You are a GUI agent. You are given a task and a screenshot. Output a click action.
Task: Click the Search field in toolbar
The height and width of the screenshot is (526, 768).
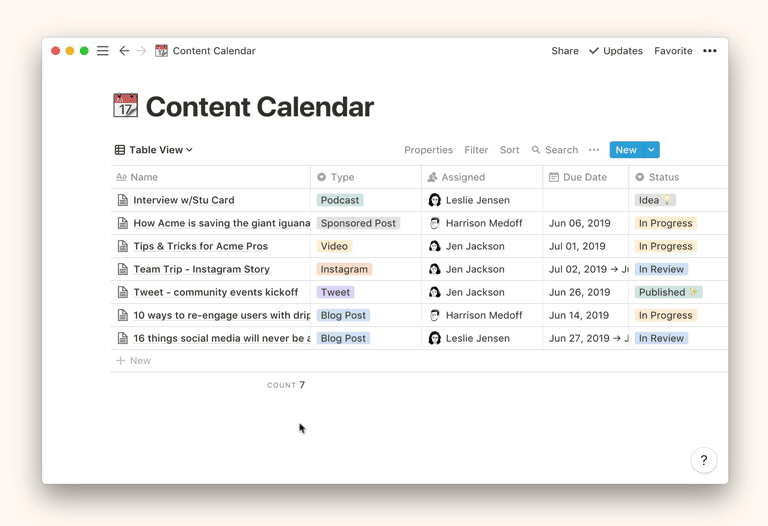pyautogui.click(x=555, y=150)
